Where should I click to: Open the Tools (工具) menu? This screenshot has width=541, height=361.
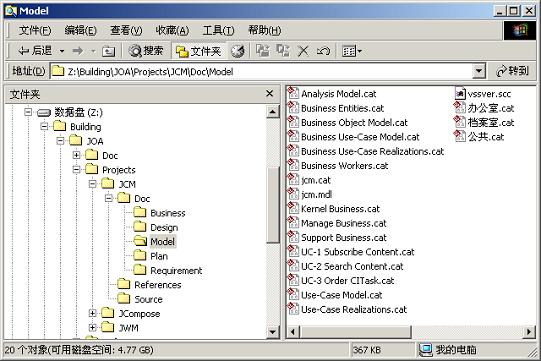click(218, 31)
